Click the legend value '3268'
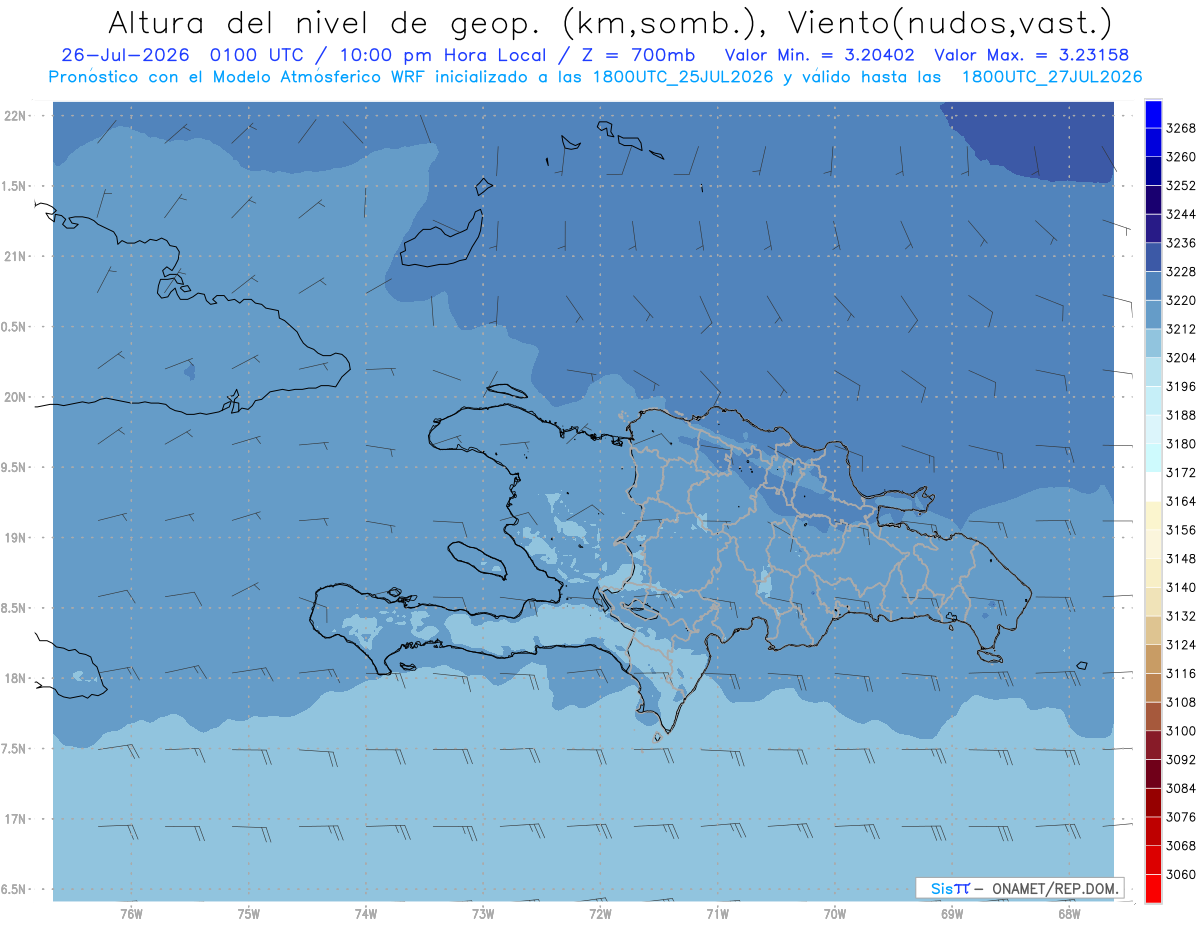 pos(1180,128)
